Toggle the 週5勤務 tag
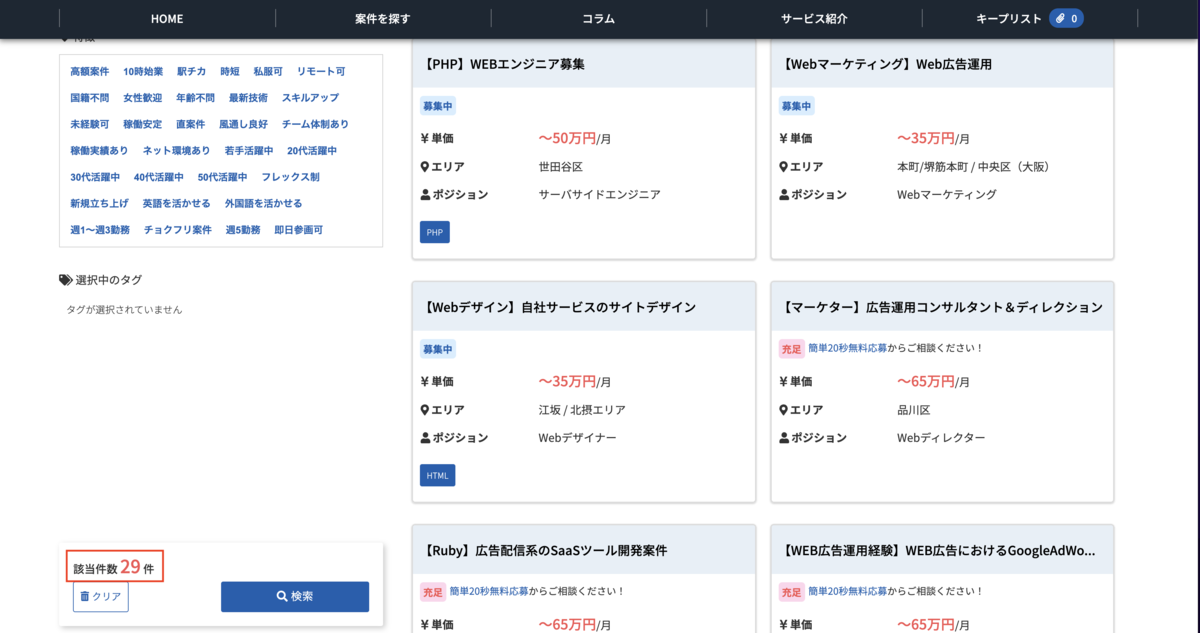The image size is (1200, 633). [x=243, y=230]
